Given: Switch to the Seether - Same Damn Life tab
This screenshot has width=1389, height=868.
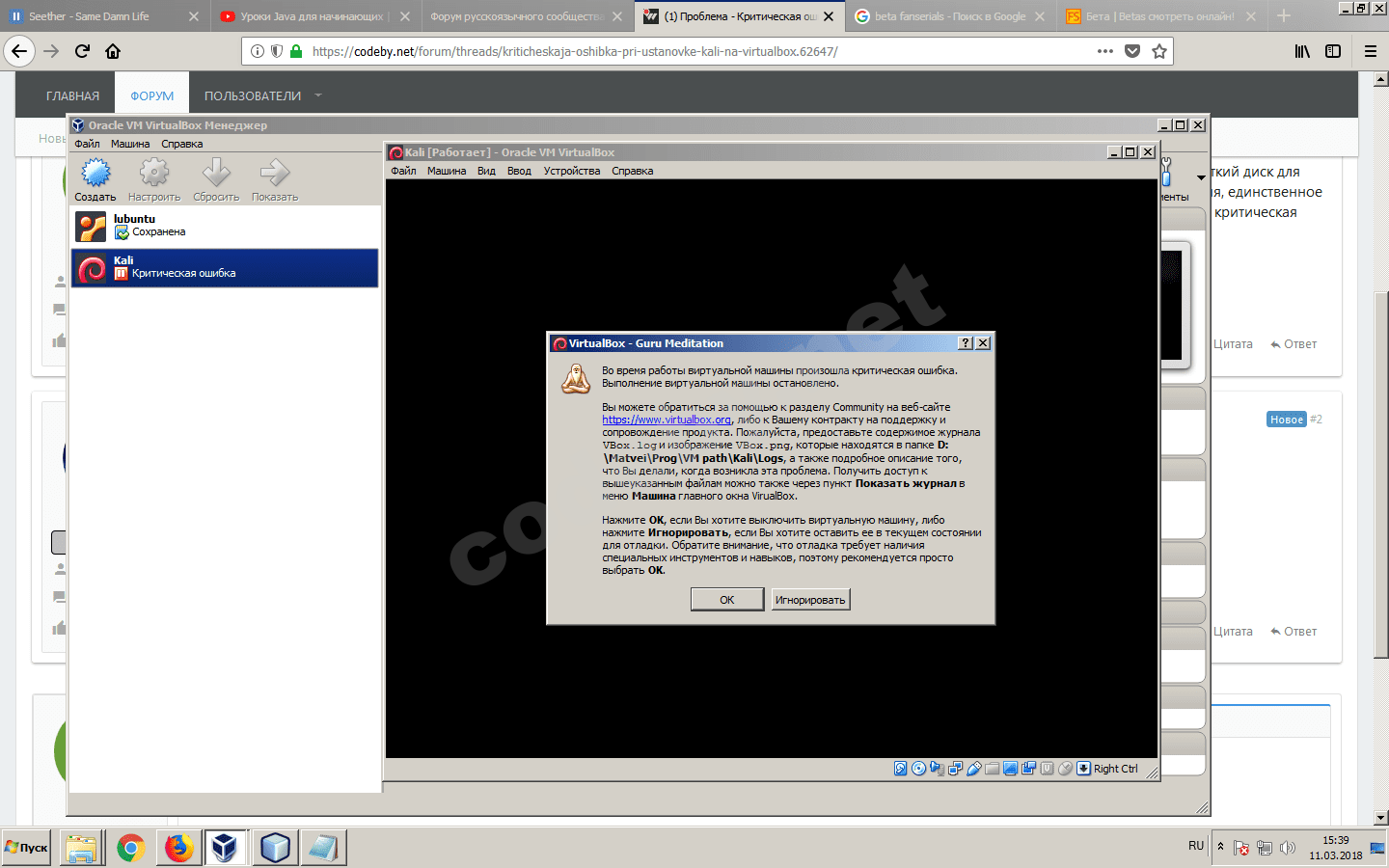Looking at the screenshot, I should point(104,16).
